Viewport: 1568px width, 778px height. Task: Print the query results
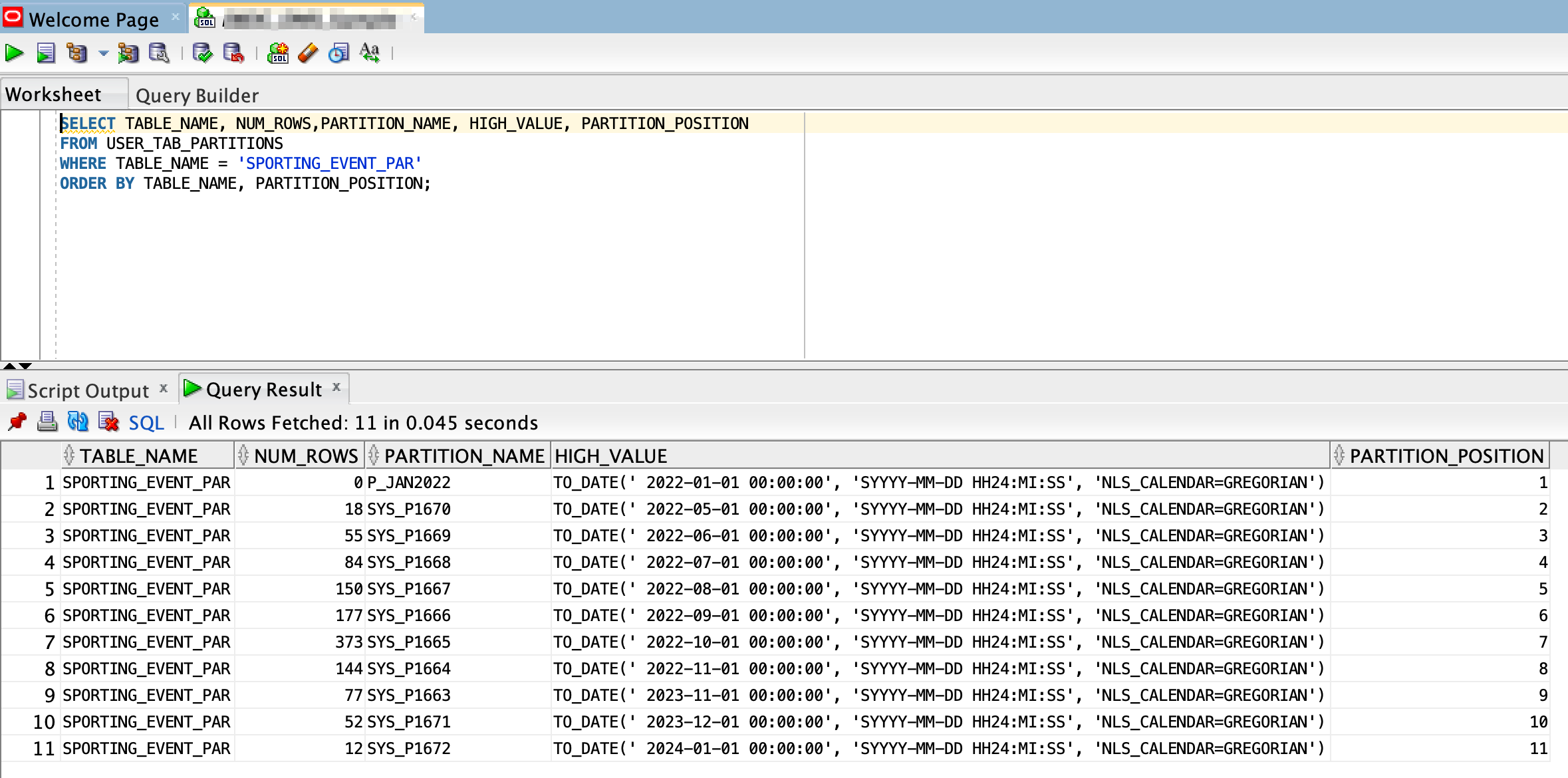coord(49,422)
